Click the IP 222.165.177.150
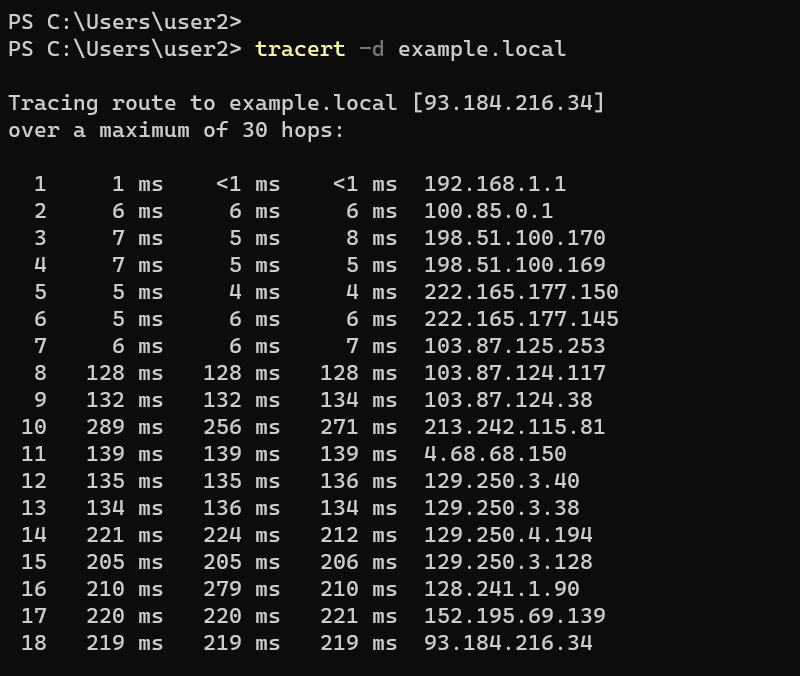Screen dimensions: 800x676 coord(521,292)
